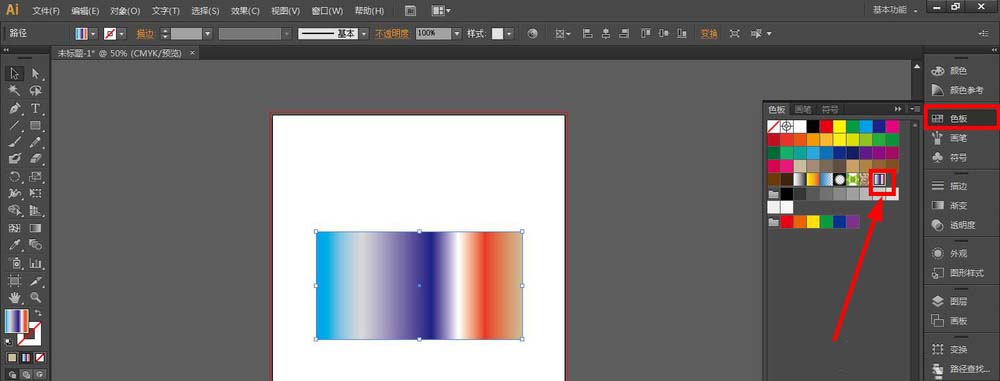Open fill color dropdown in control bar
Image resolution: width=1000 pixels, height=381 pixels.
[93, 34]
